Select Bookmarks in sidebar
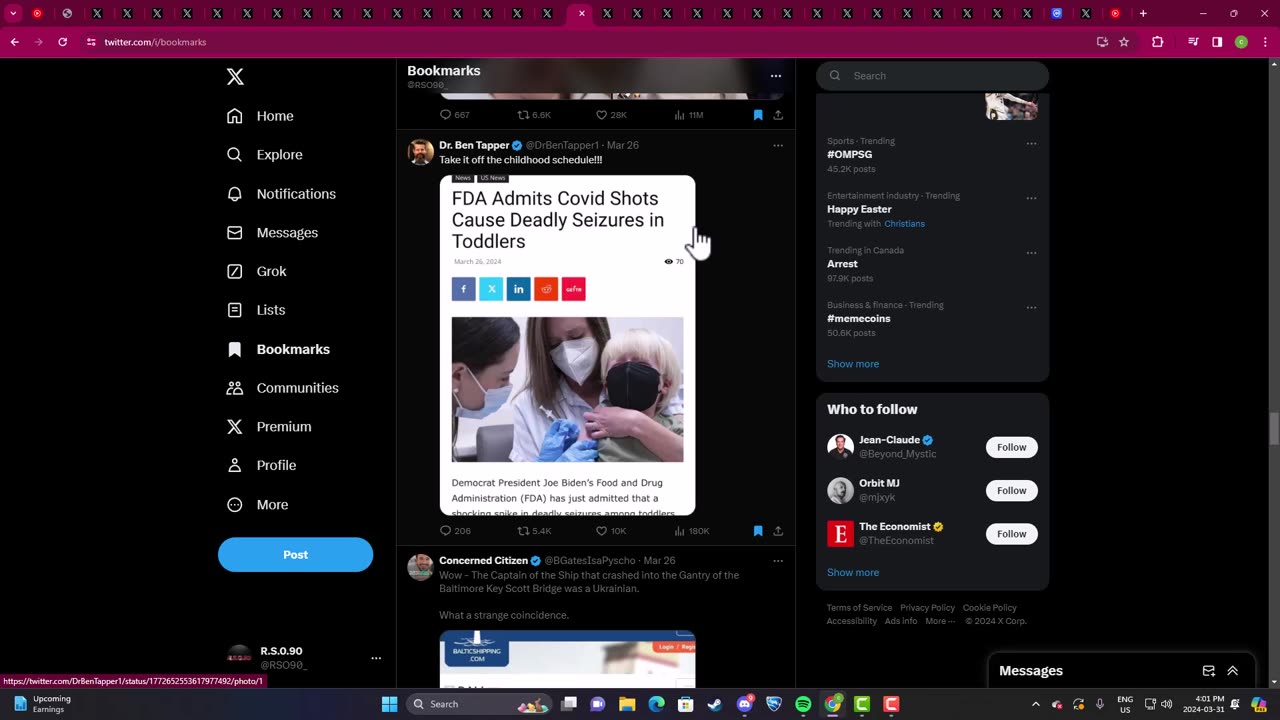Viewport: 1280px width, 720px height. [278, 349]
